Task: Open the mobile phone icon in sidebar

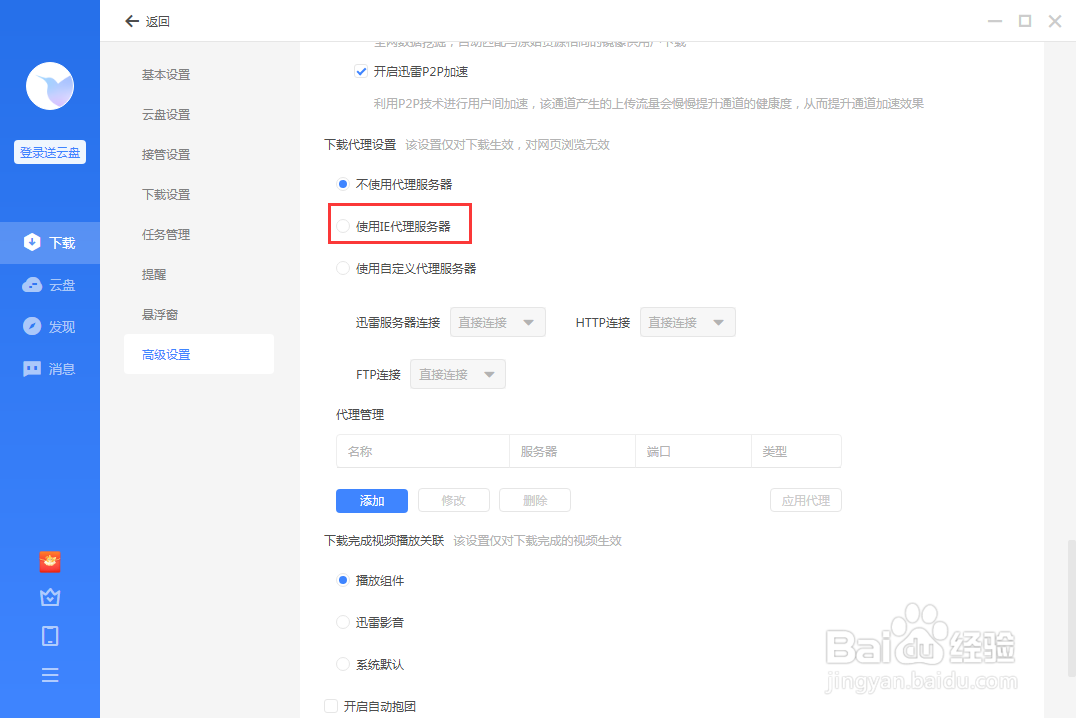Action: pyautogui.click(x=49, y=636)
